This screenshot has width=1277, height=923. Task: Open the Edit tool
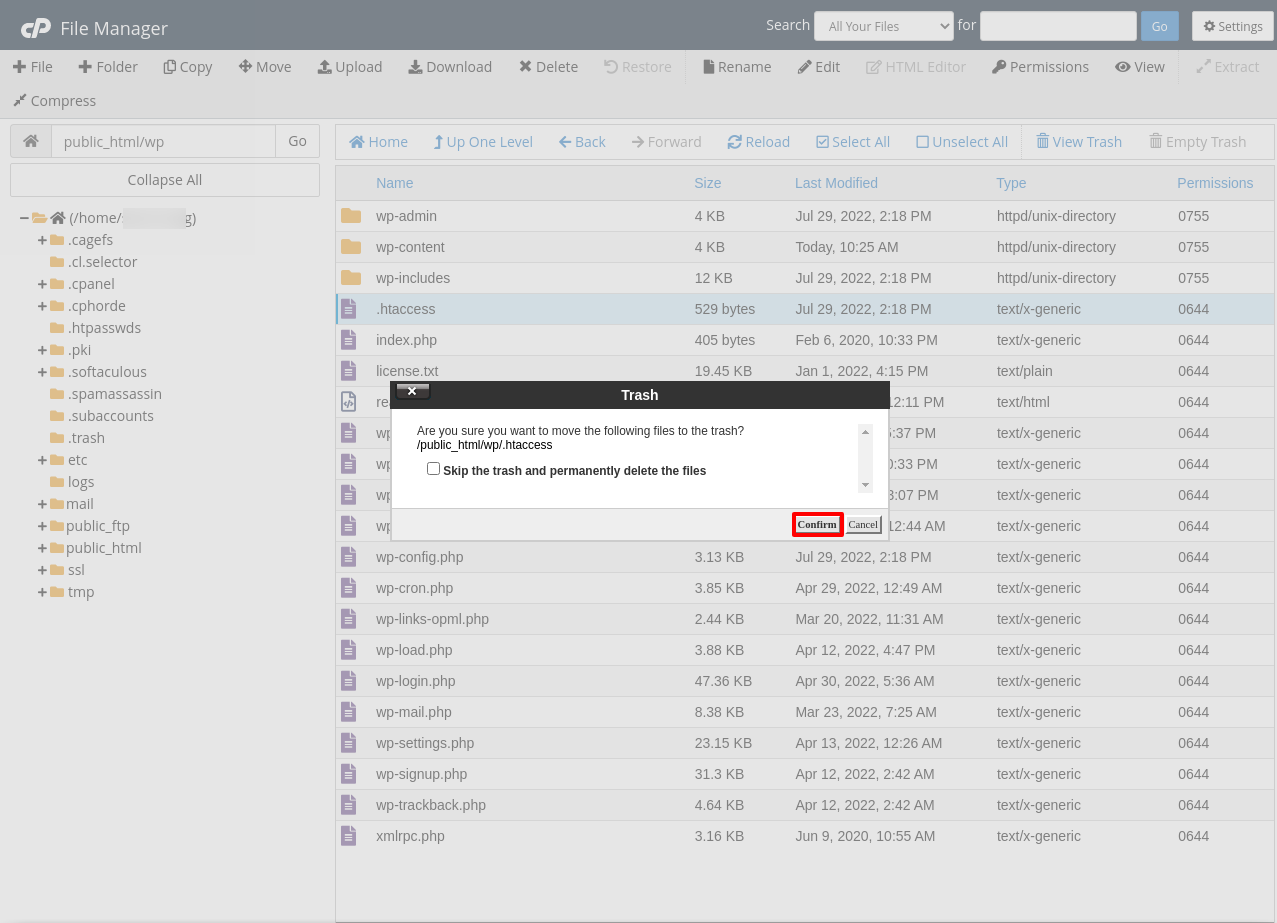coord(819,67)
